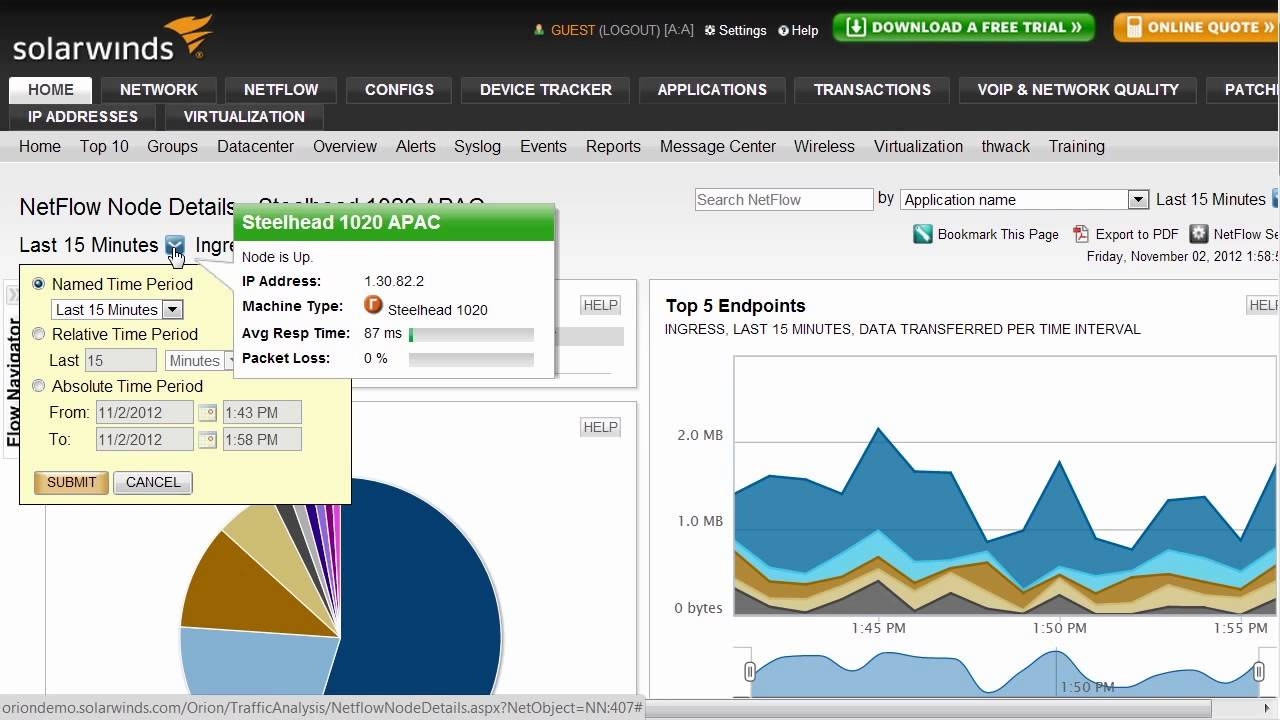Viewport: 1280px width, 720px height.
Task: Open the Last 15 Minutes dropdown
Action: pos(172,310)
